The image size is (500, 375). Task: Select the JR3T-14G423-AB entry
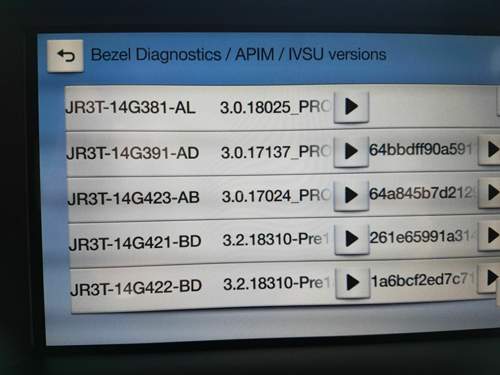click(x=133, y=198)
